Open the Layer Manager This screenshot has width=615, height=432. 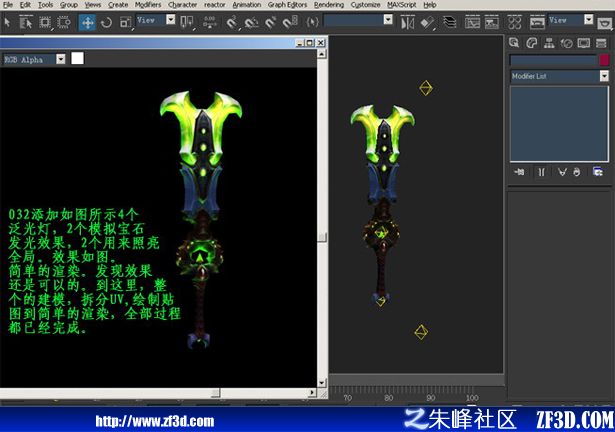pyautogui.click(x=449, y=22)
